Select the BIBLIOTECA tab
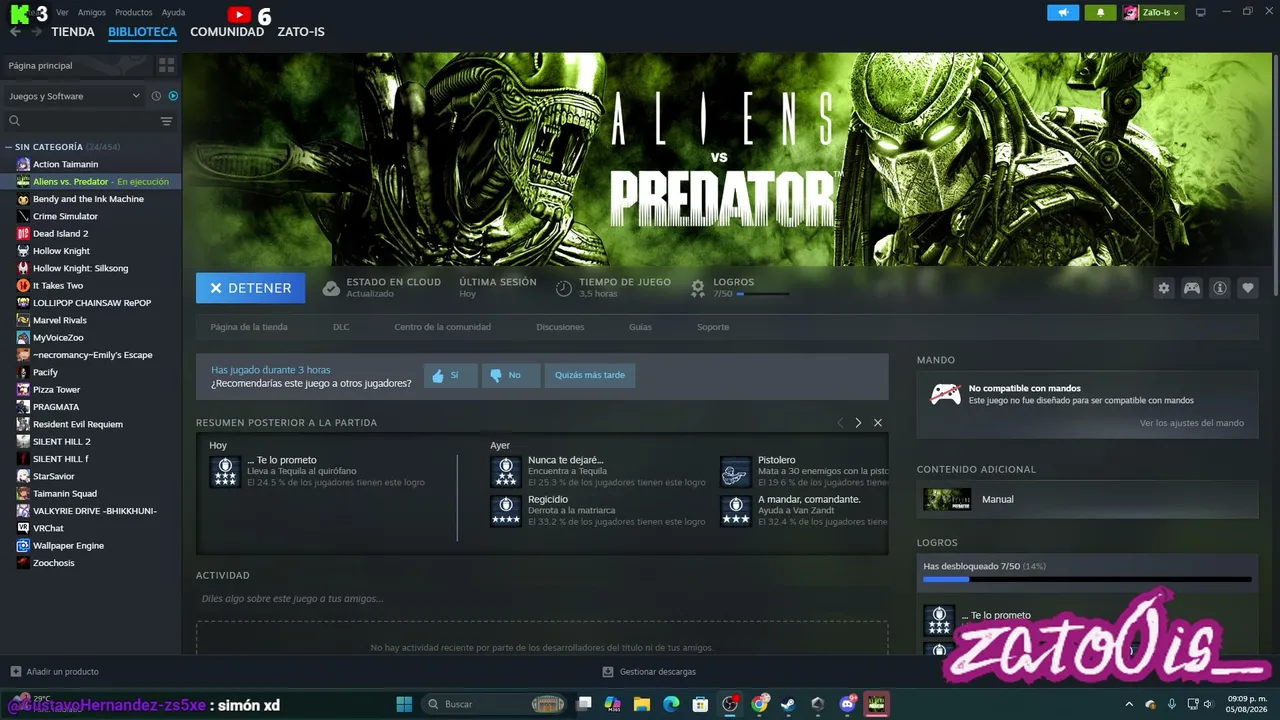The image size is (1280, 720). tap(142, 32)
